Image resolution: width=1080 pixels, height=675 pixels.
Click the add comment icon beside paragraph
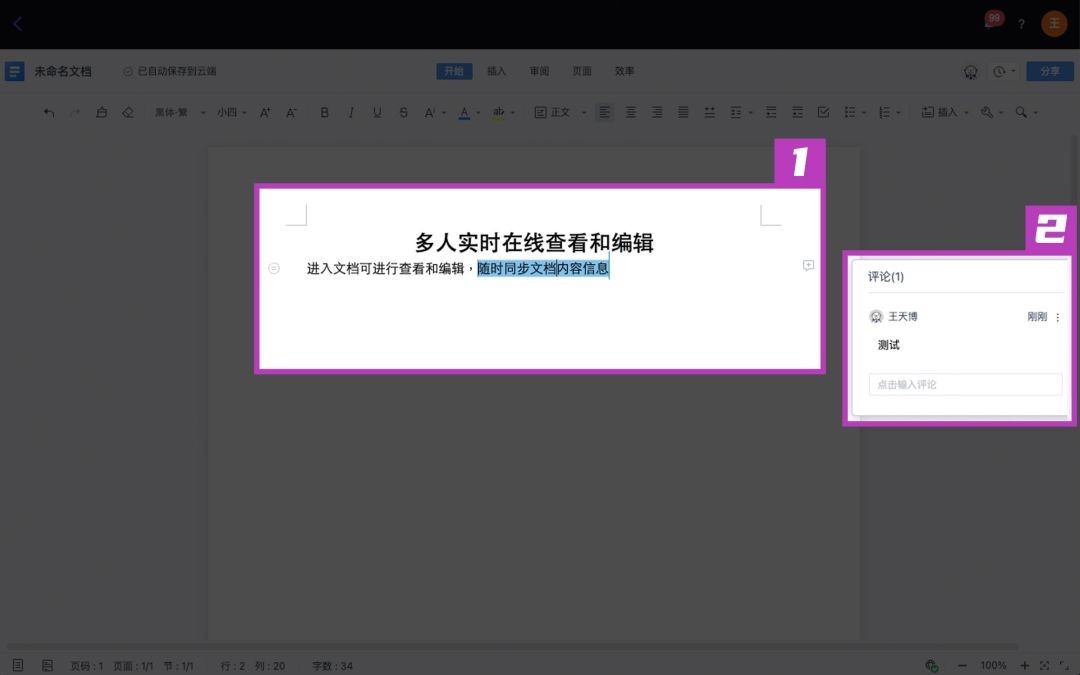click(808, 266)
